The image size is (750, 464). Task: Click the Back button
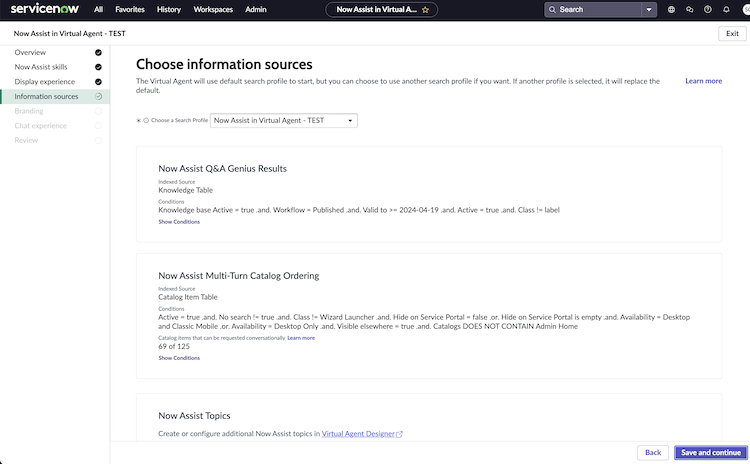click(x=653, y=453)
